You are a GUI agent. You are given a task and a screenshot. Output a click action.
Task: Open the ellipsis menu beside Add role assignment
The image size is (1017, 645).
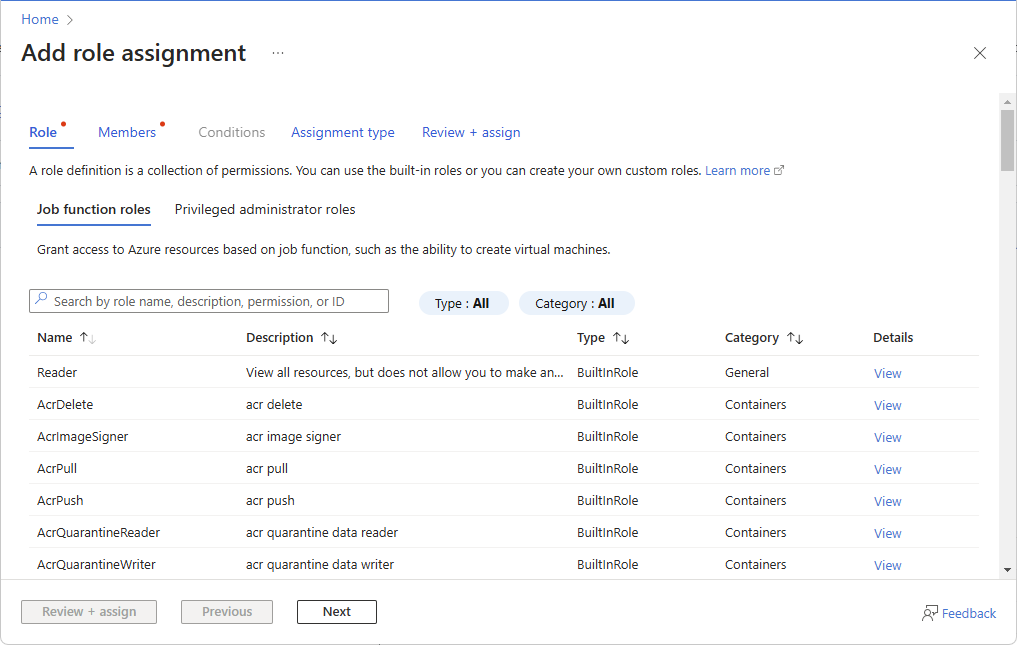277,53
